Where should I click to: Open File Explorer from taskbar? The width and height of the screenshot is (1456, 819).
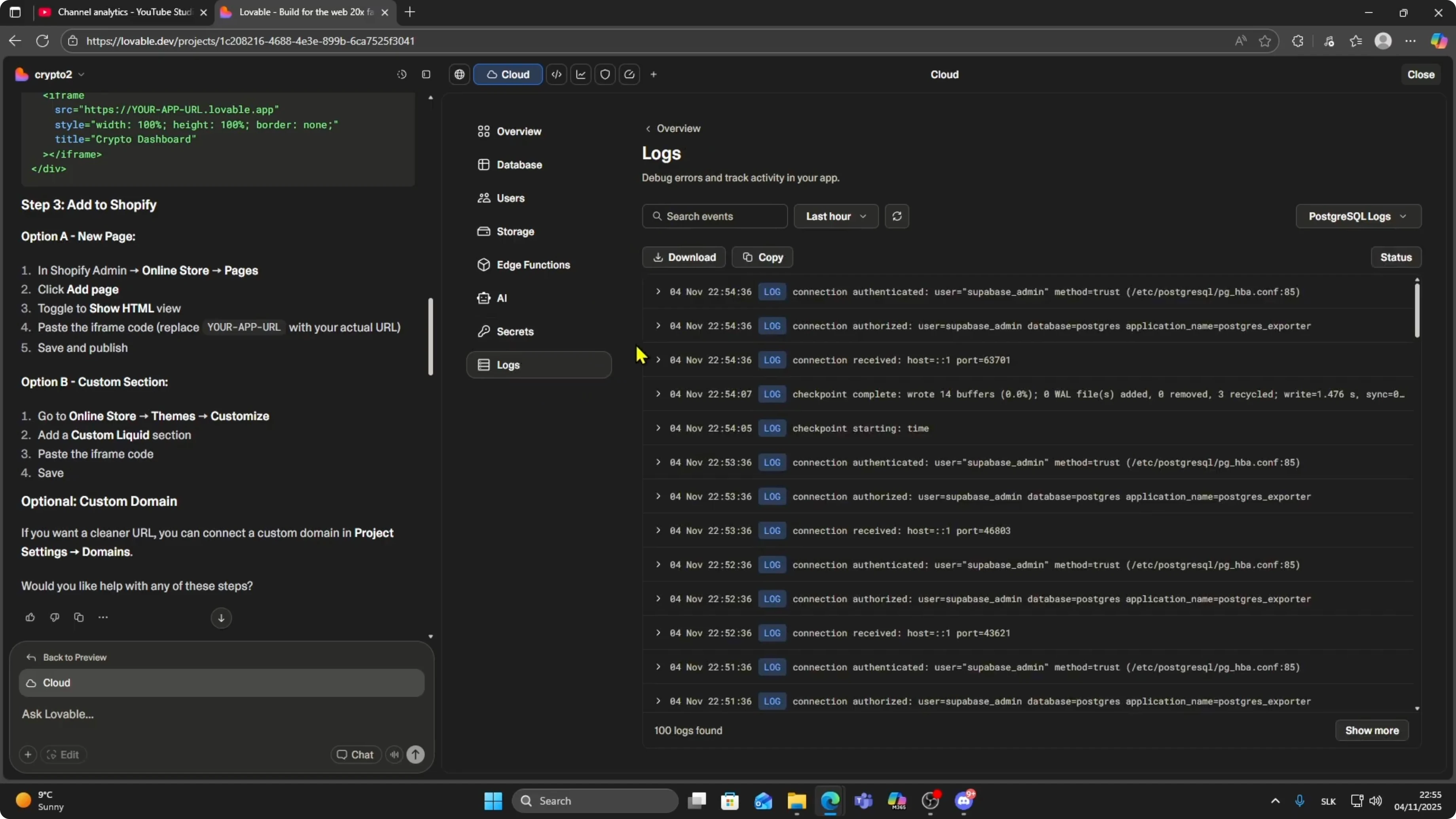point(797,801)
